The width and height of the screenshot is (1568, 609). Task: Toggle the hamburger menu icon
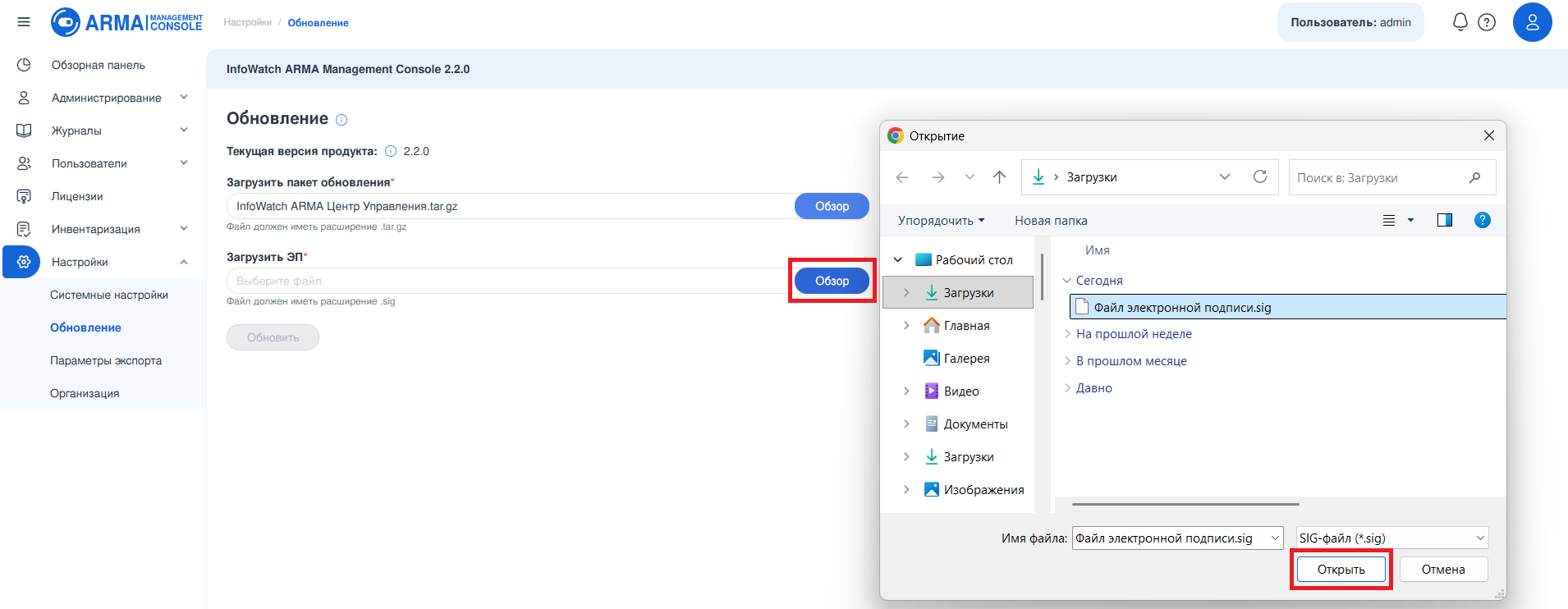pos(24,22)
